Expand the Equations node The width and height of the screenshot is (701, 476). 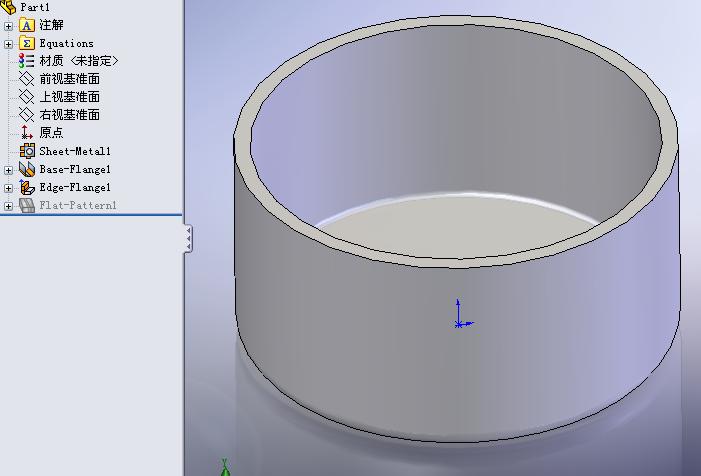(8, 44)
